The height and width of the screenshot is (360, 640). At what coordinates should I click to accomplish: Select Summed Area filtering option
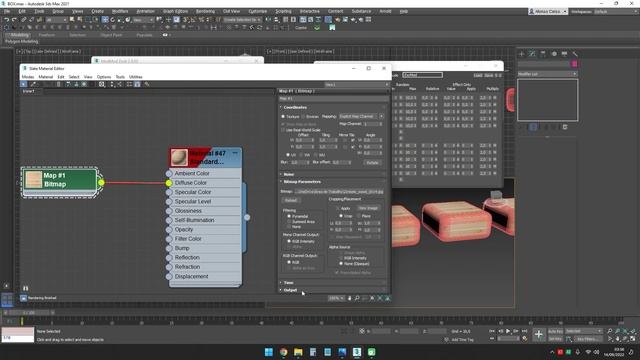coord(289,222)
